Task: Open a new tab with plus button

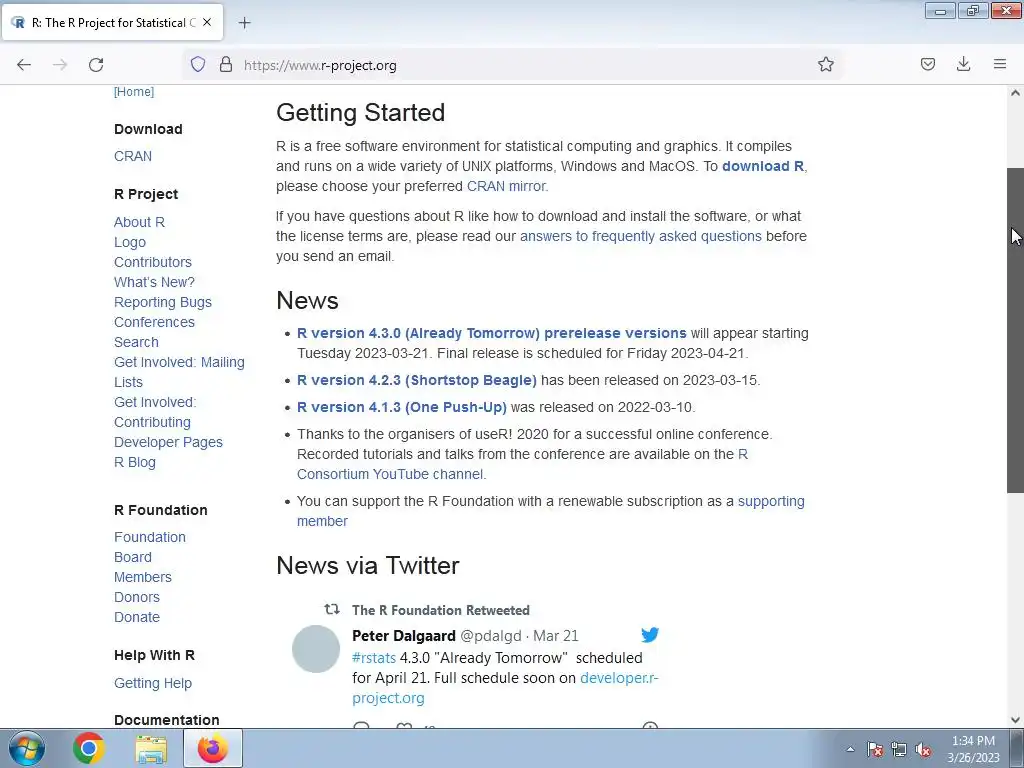Action: pos(244,23)
